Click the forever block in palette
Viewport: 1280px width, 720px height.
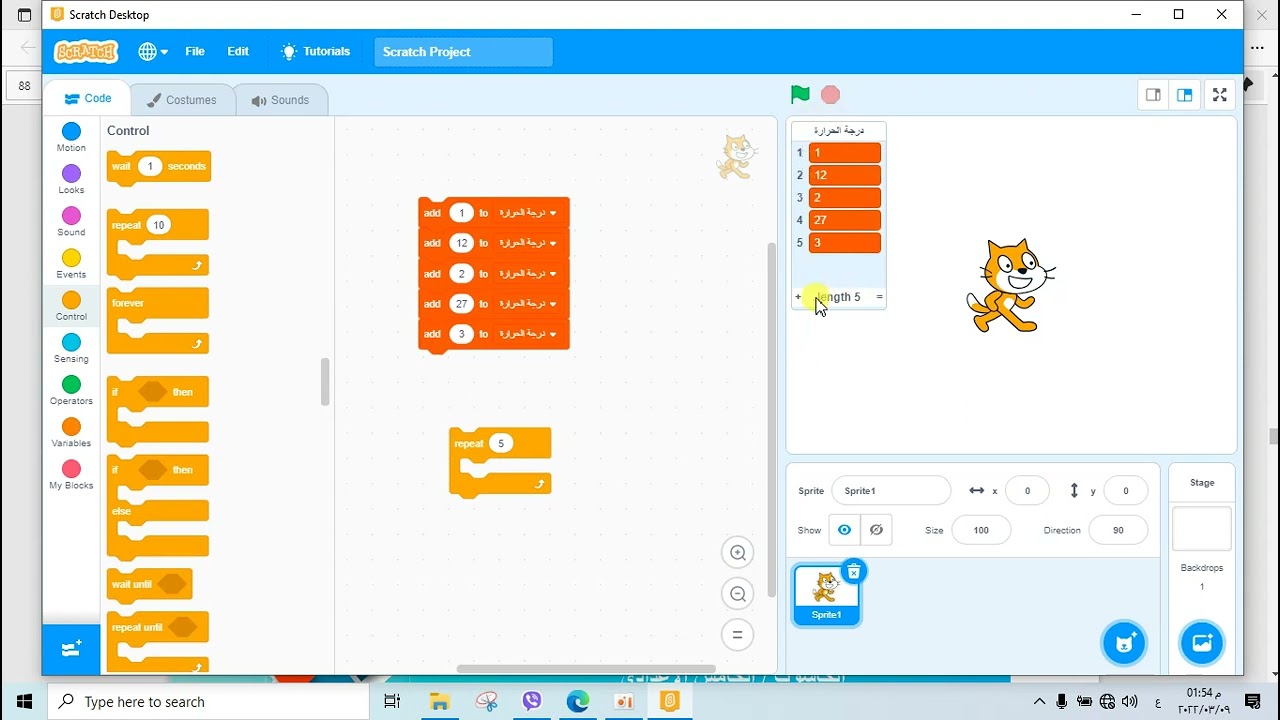click(157, 320)
